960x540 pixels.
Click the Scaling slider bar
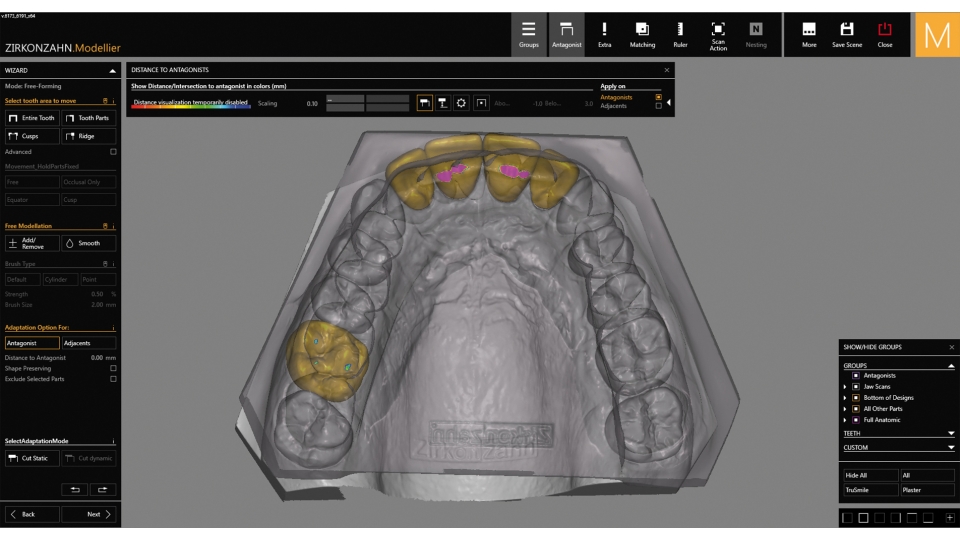pos(367,103)
